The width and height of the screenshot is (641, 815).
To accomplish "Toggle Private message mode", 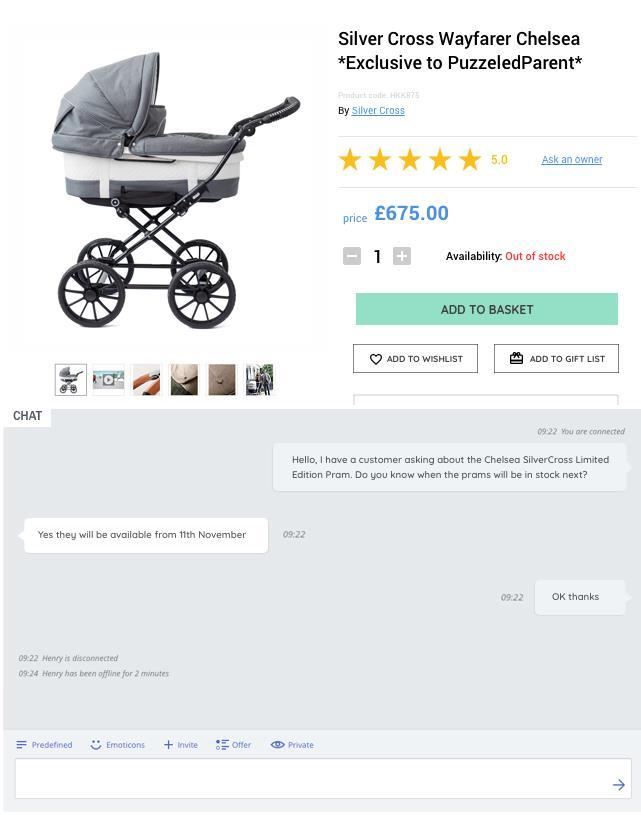I will click(292, 745).
